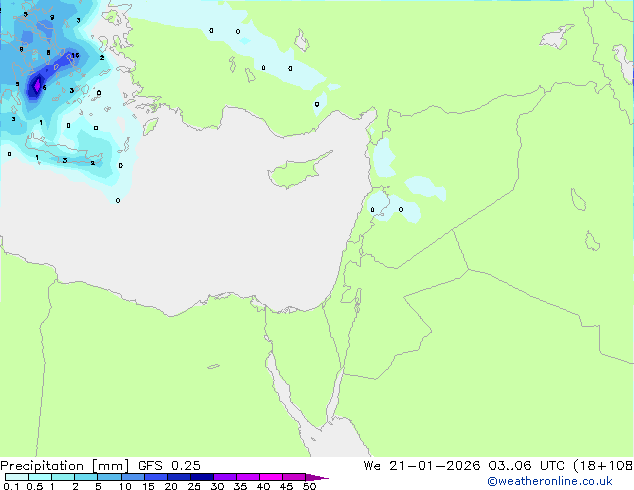The image size is (634, 490).
Task: Select the "30" legend scale label
Action: pyautogui.click(x=217, y=486)
